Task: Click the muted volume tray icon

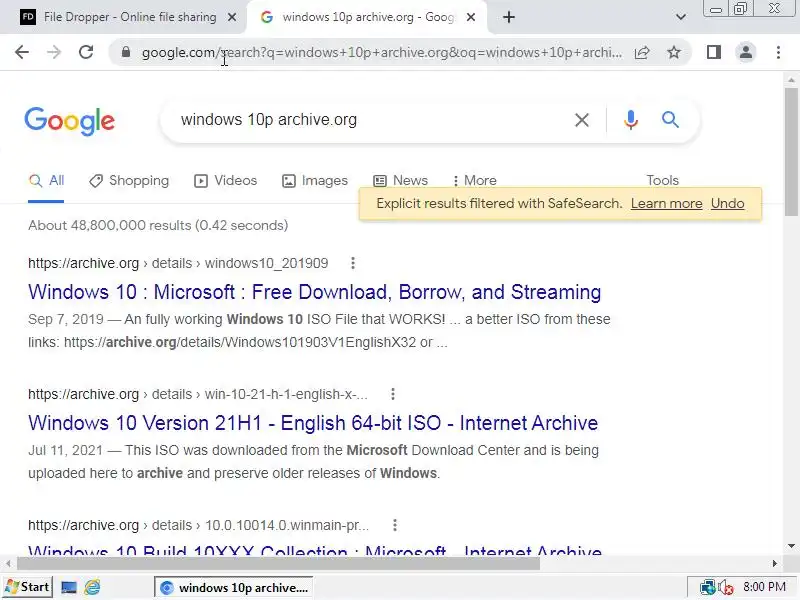Action: [726, 588]
